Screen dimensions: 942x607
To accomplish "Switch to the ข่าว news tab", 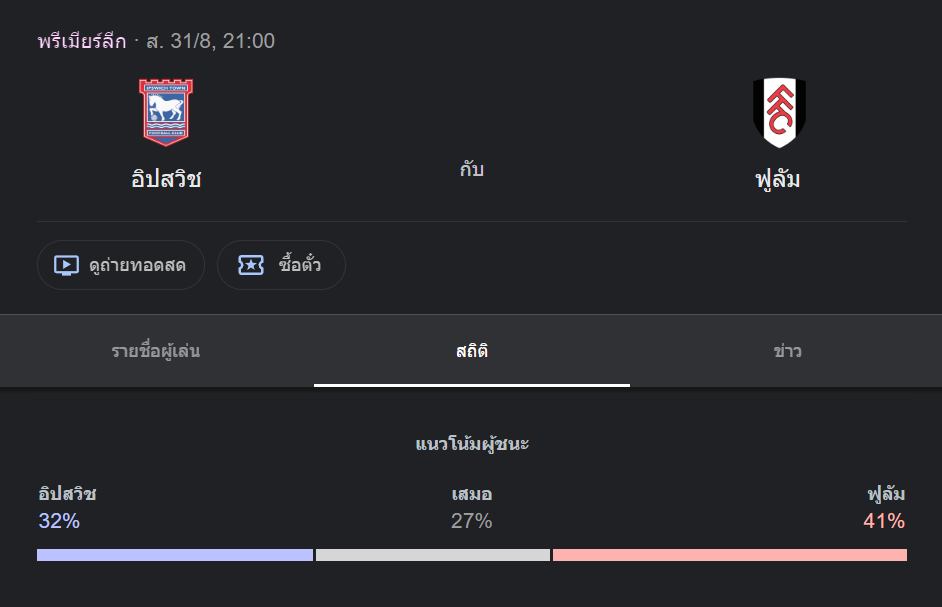I will tap(787, 351).
